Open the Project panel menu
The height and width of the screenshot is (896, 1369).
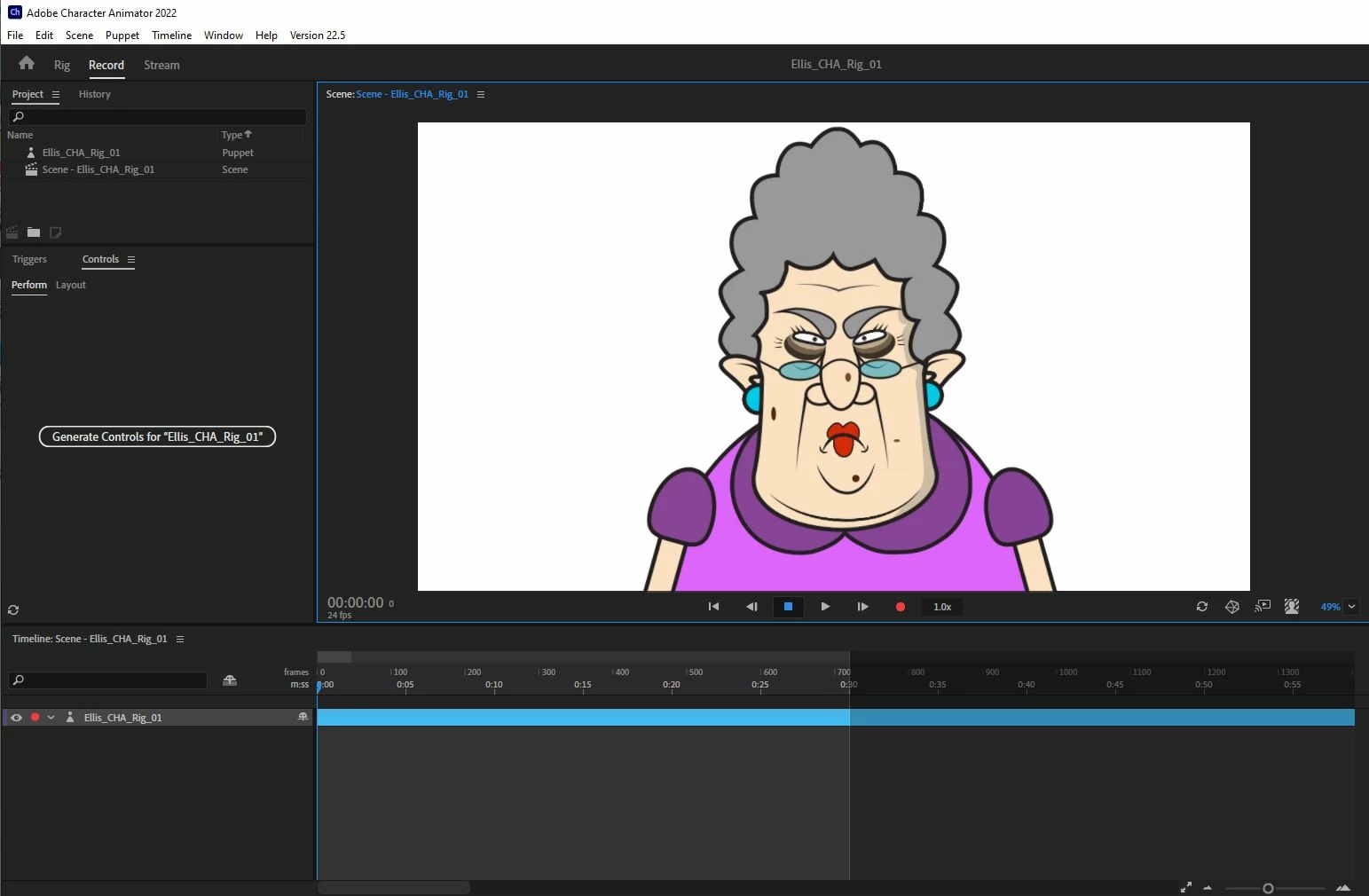[56, 94]
